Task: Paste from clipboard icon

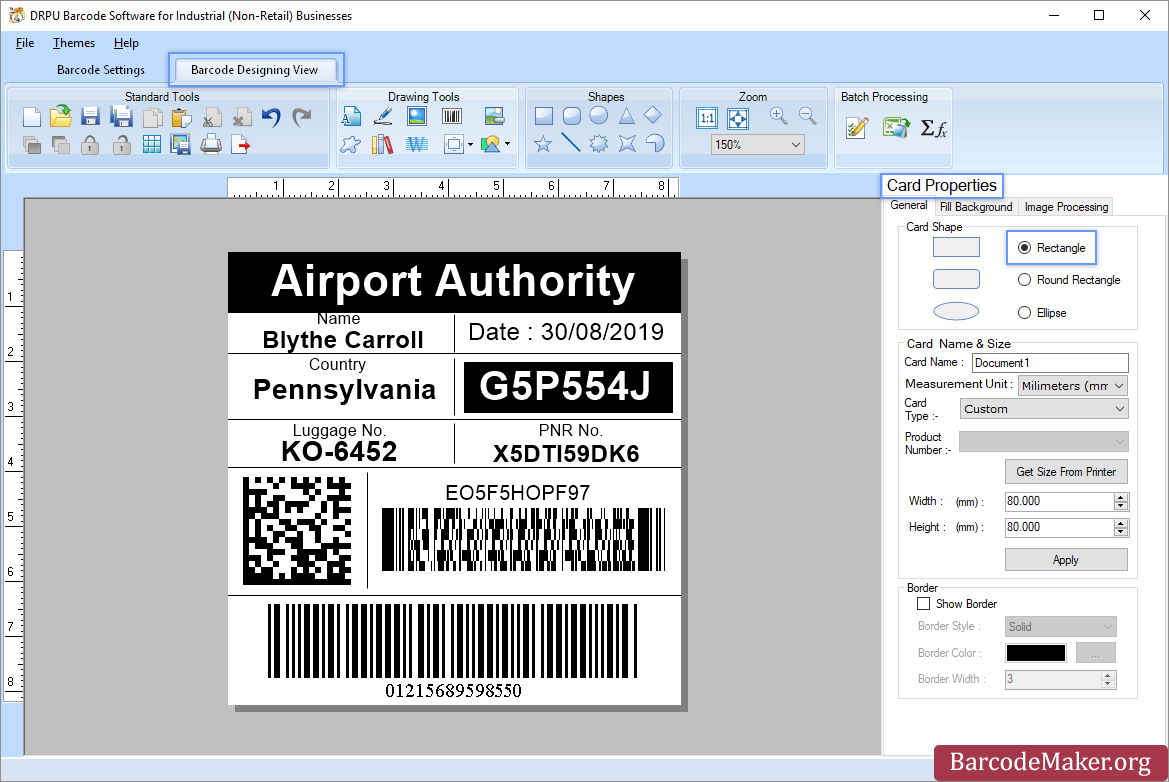Action: 181,117
